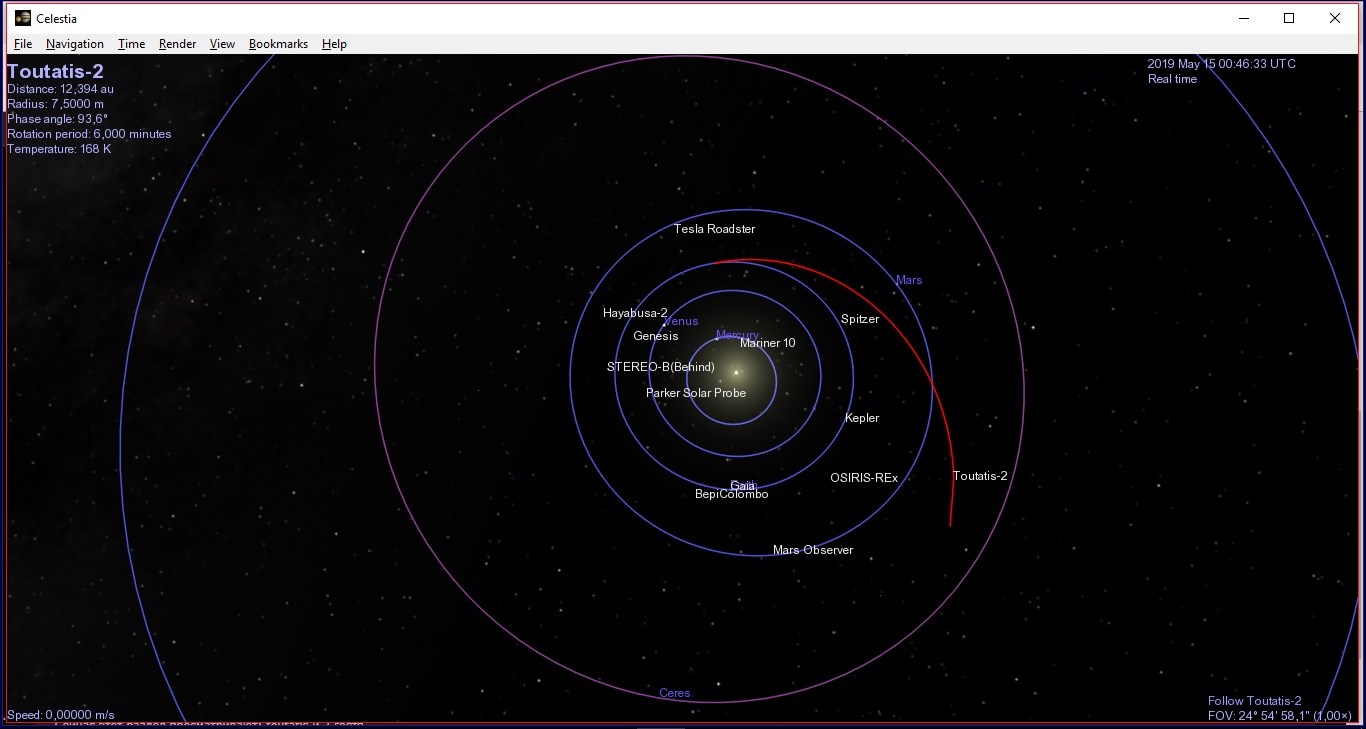Viewport: 1366px width, 729px height.
Task: Minimize the Celestia window
Action: point(1244,18)
